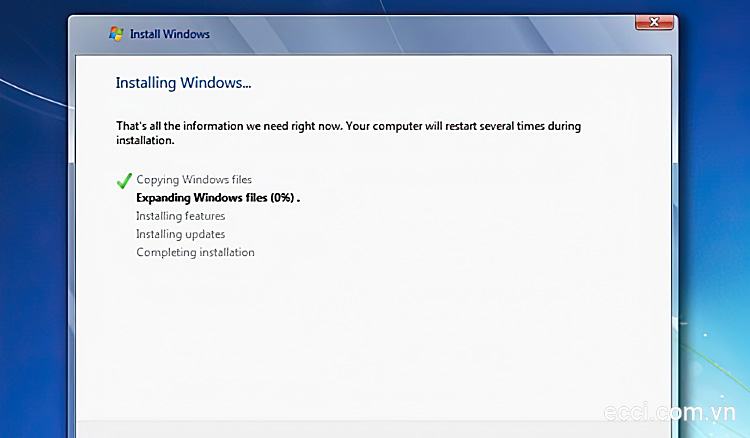The image size is (750, 438).
Task: Click the desktop wallpaper above the watermark
Action: coord(715,287)
